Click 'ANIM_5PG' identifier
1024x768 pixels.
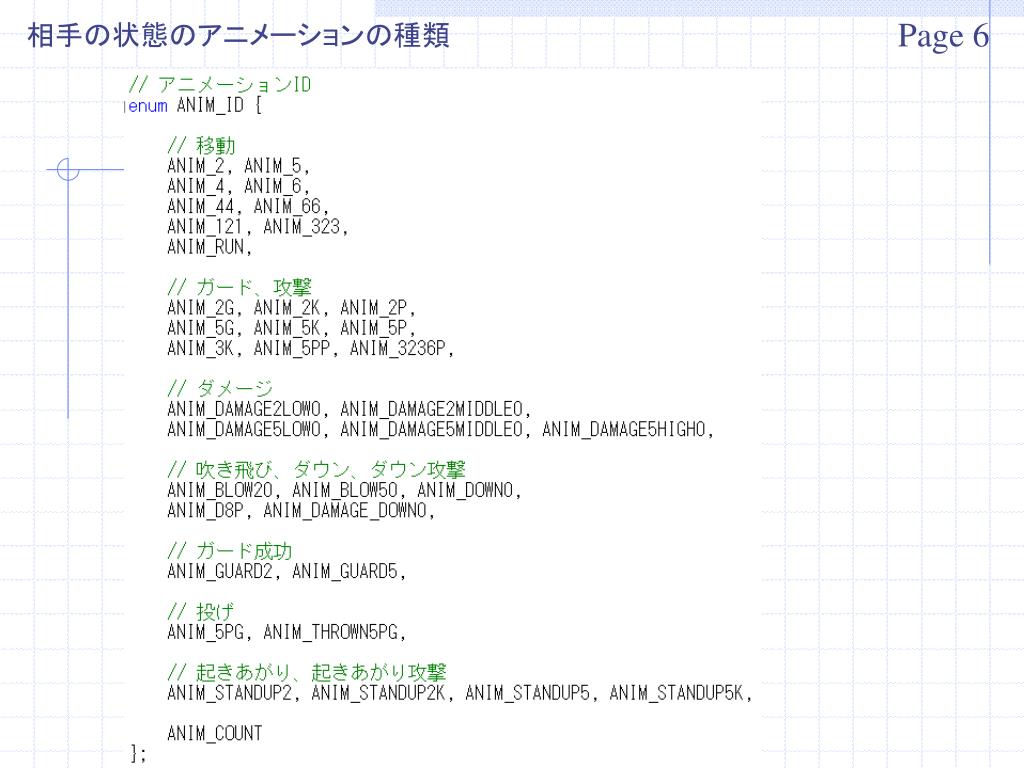[x=205, y=632]
